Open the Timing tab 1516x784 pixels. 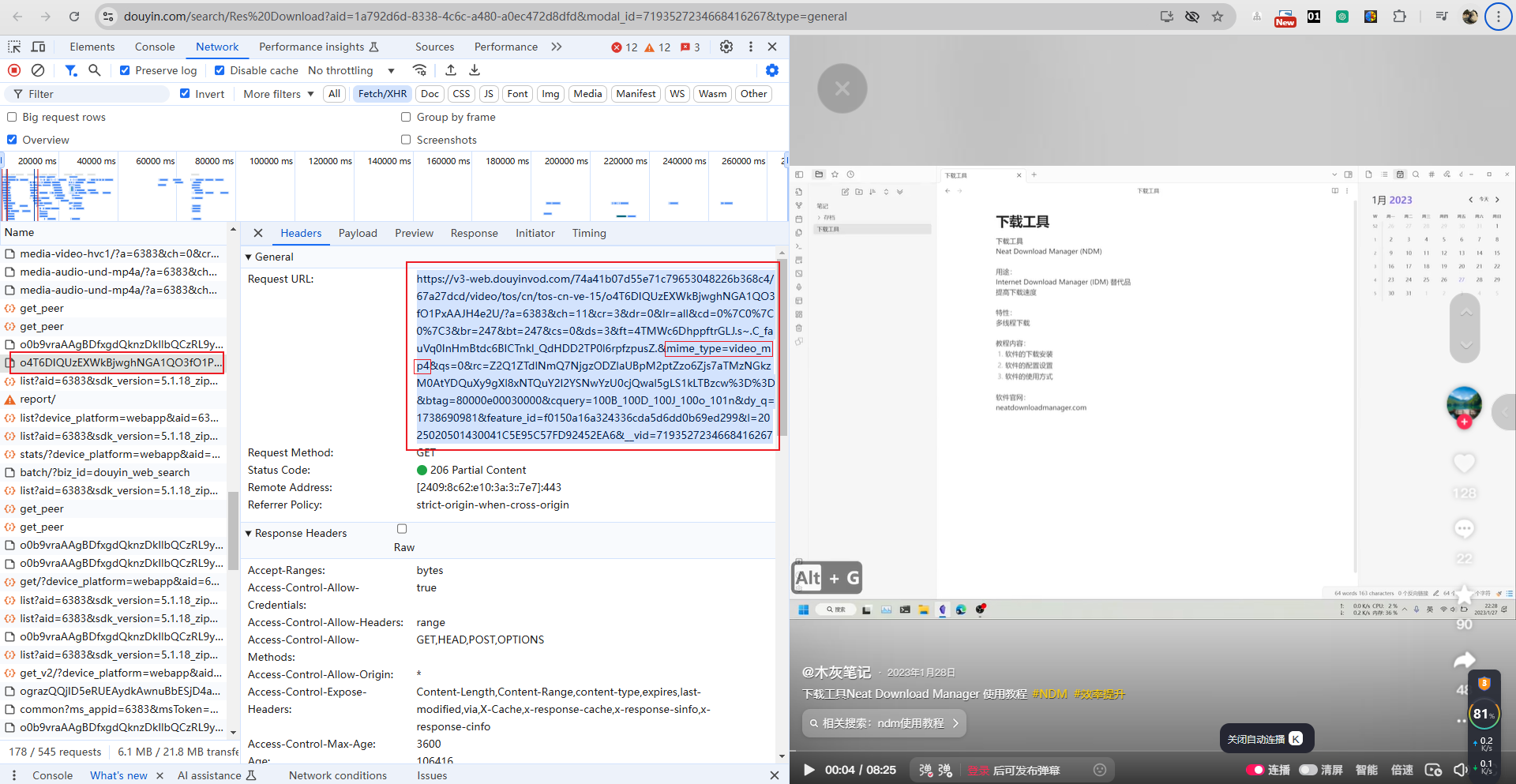coord(589,233)
